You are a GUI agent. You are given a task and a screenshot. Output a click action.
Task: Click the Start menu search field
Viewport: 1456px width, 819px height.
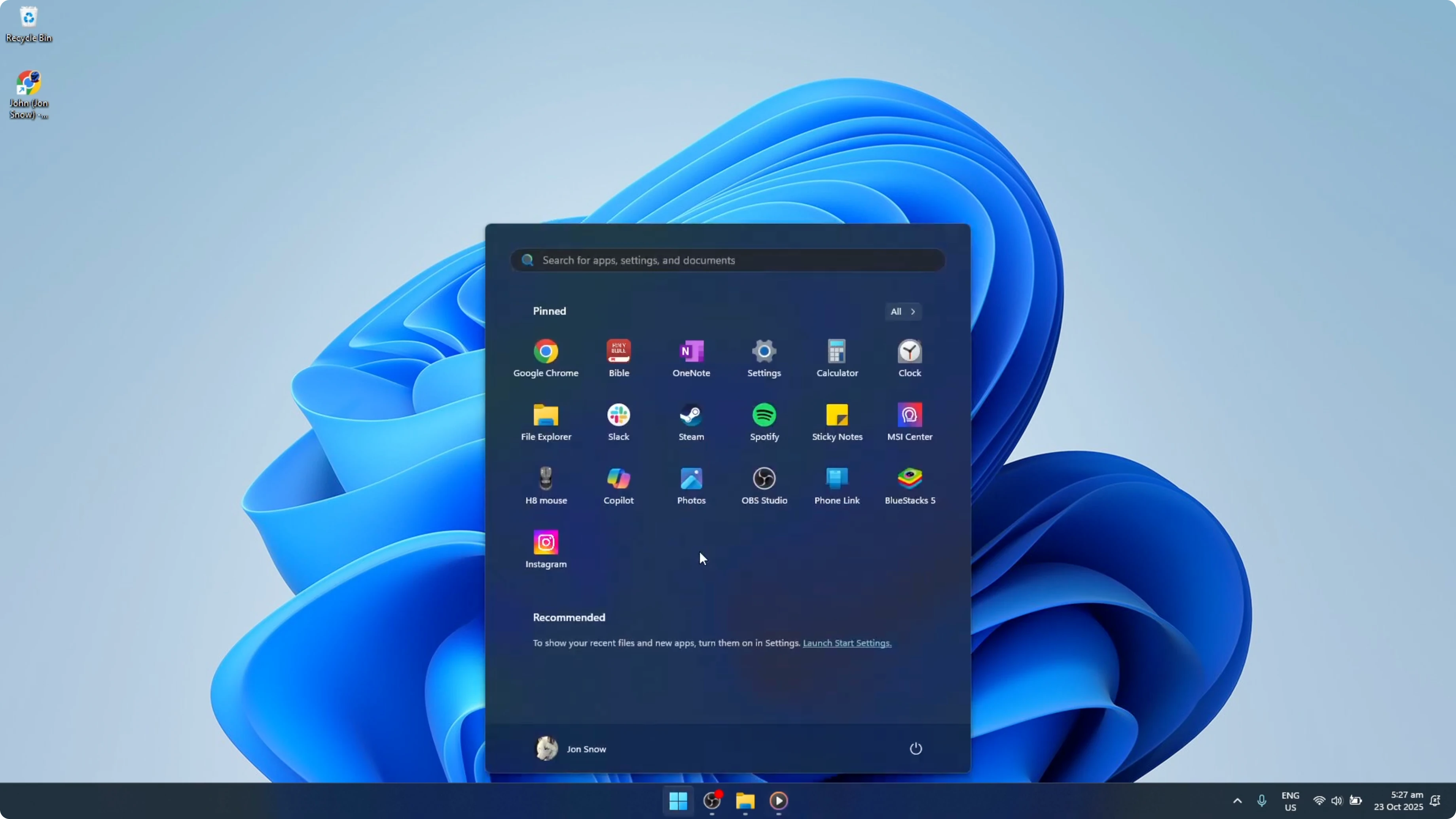(728, 260)
